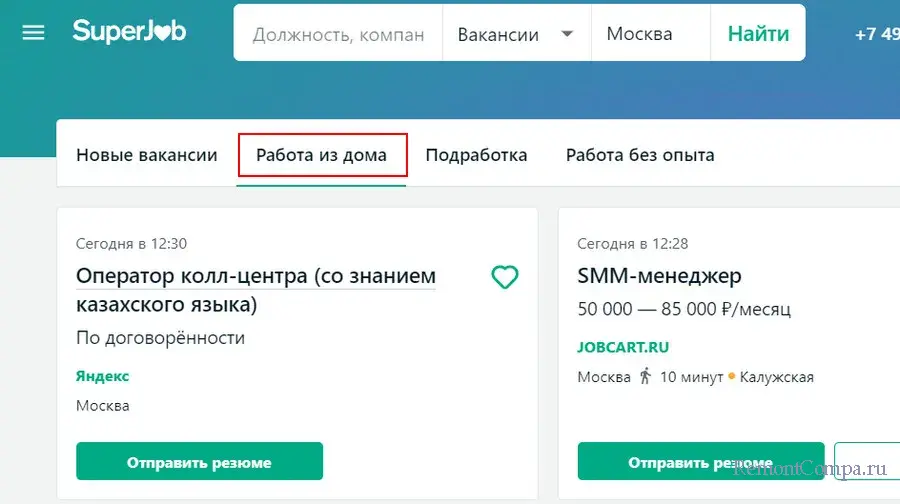
Task: Send resume for call-center operator vacancy
Action: tap(199, 462)
